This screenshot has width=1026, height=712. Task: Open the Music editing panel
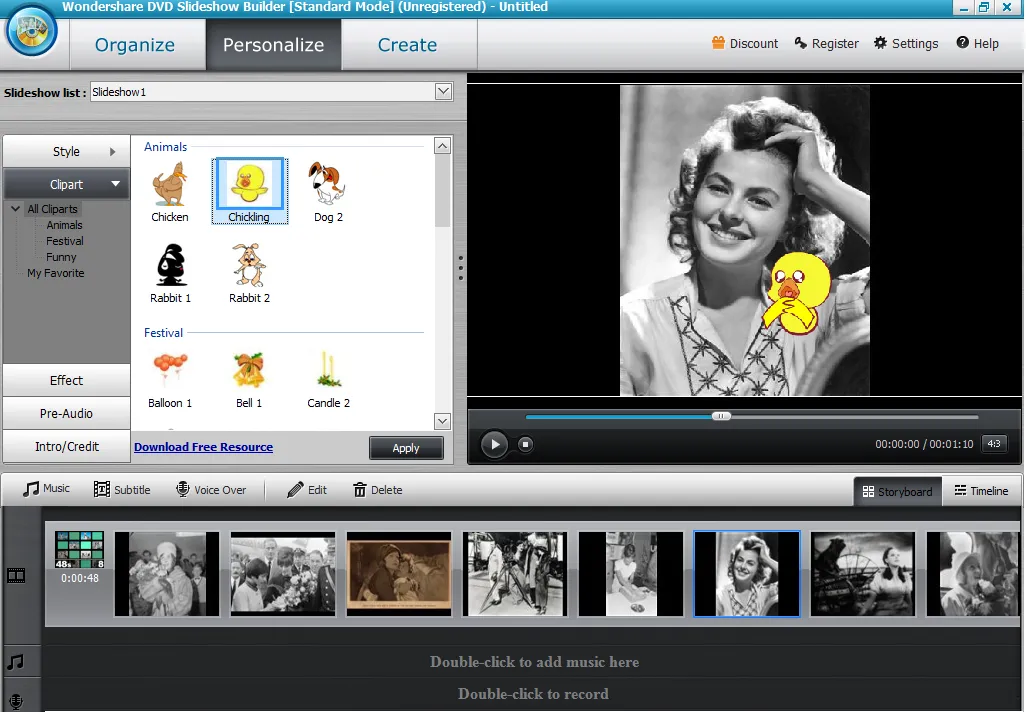44,488
